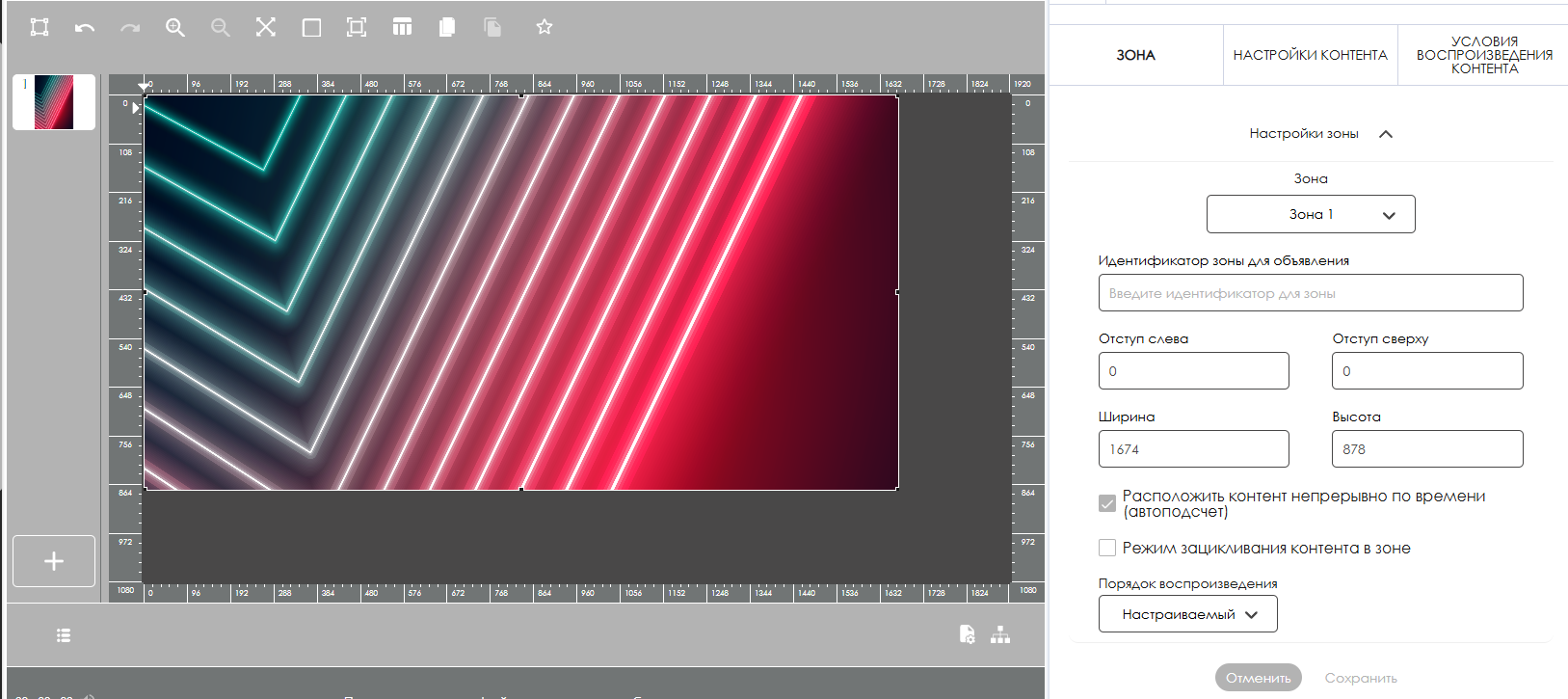Viewport: 1568px width, 699px height.
Task: Open Условия воспроизведения контента tab
Action: click(x=1483, y=55)
